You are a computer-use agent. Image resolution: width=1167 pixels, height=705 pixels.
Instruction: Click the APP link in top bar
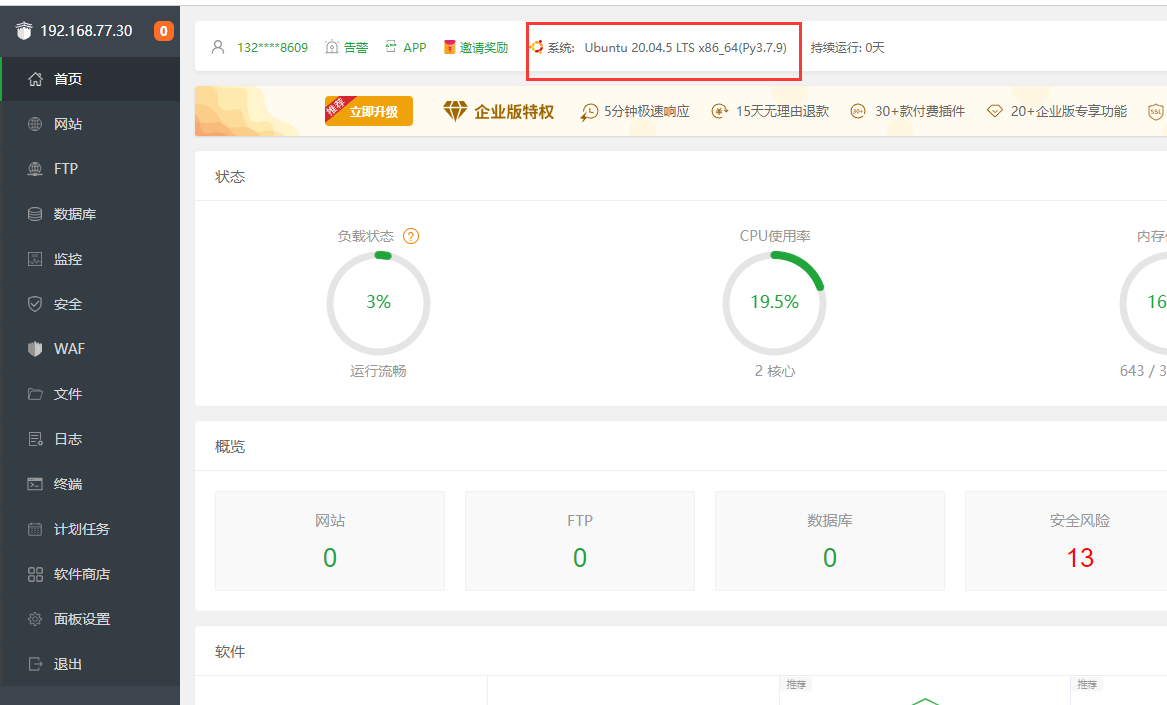[415, 48]
